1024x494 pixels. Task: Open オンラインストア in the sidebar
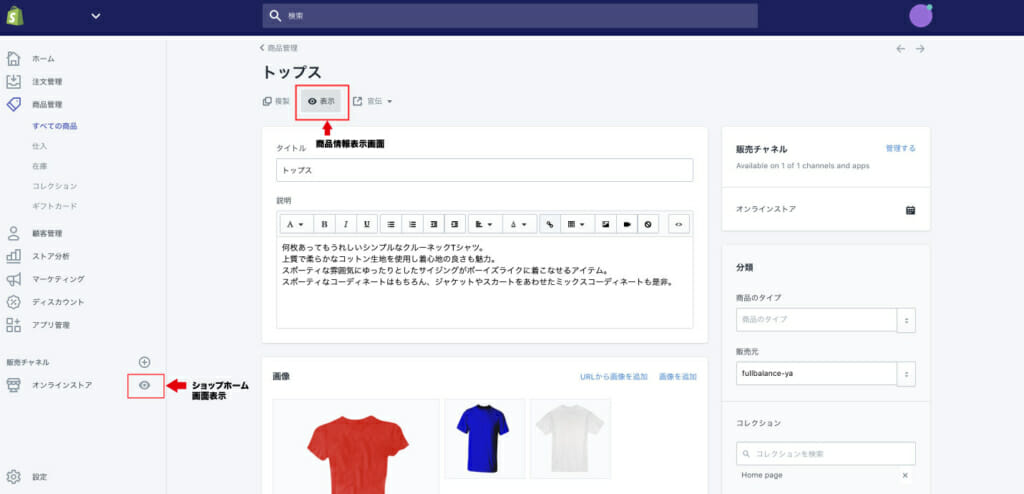(x=62, y=386)
